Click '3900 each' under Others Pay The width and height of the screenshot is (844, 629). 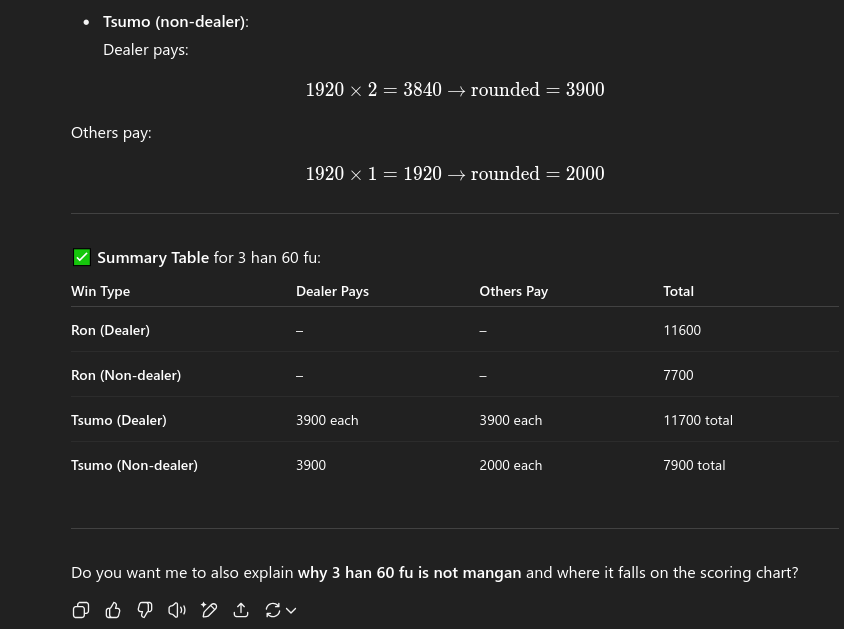510,420
